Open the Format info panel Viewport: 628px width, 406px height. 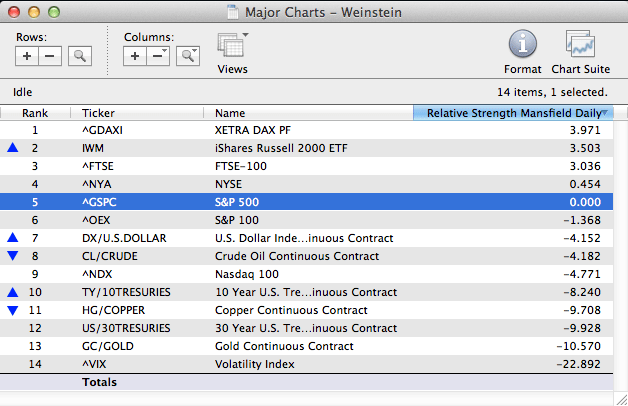(x=524, y=45)
